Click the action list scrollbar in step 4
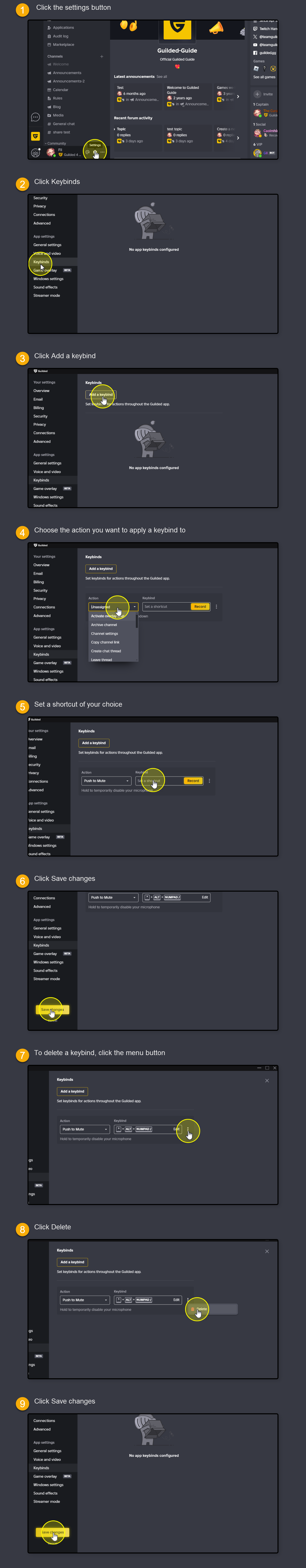The height and width of the screenshot is (1568, 306). pos(137,622)
